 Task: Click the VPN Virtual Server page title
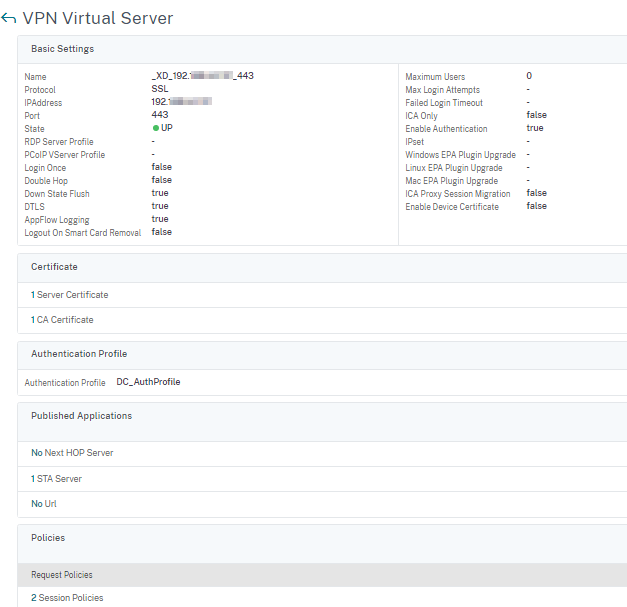[97, 18]
